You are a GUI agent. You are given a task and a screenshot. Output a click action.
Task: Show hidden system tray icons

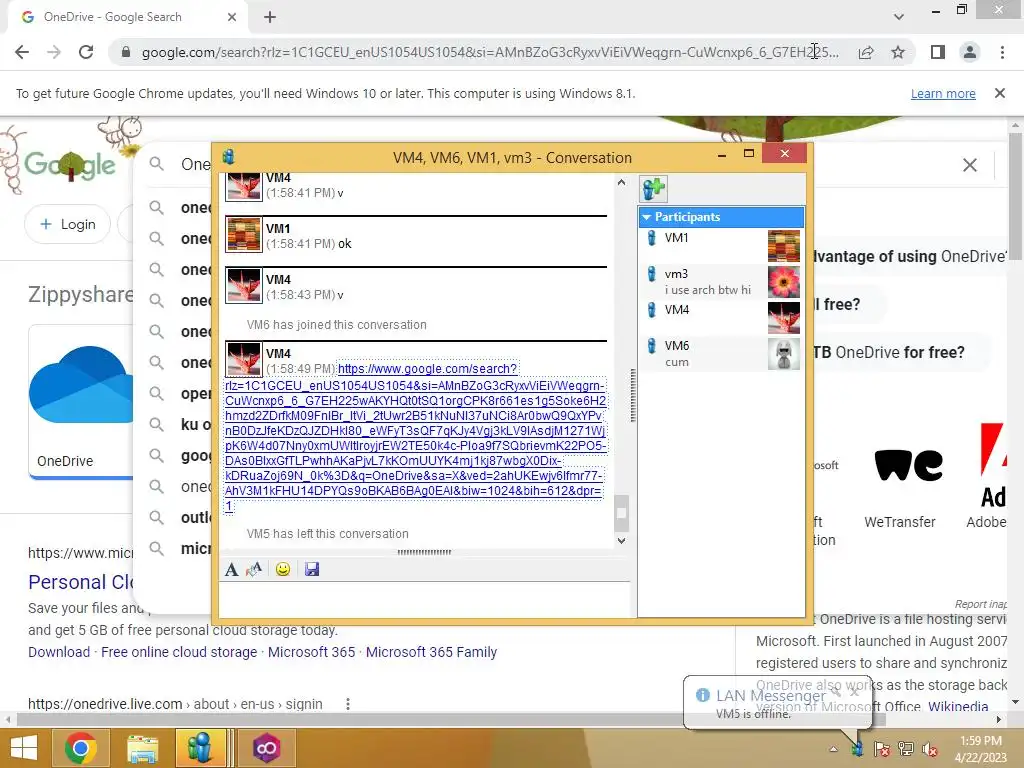[833, 749]
